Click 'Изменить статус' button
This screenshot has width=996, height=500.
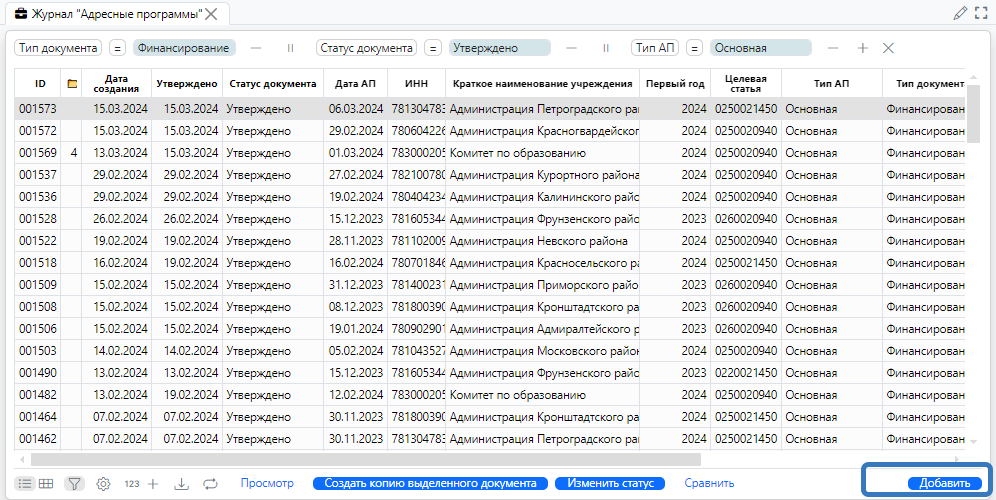tap(610, 483)
